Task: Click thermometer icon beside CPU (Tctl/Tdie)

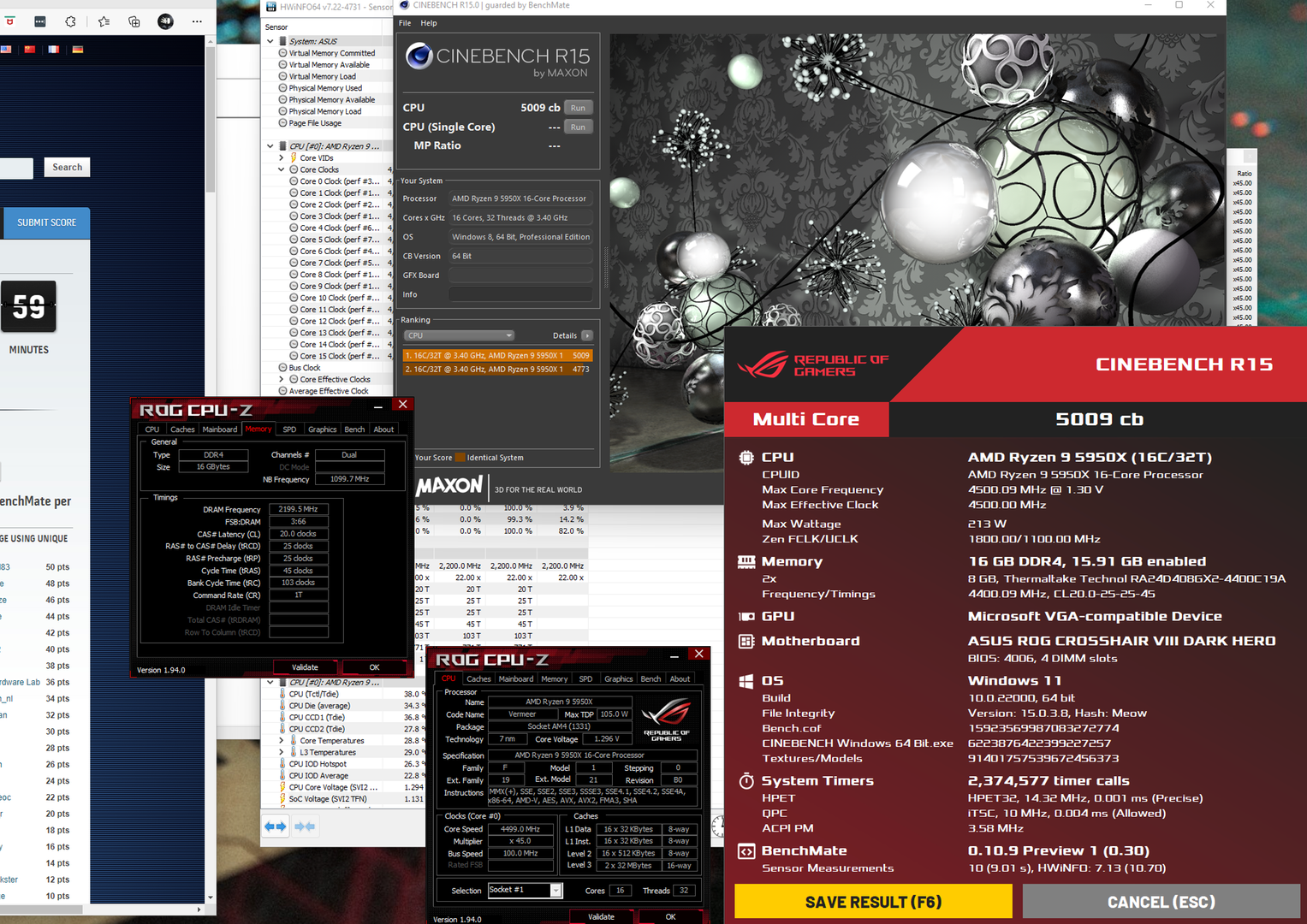Action: [x=282, y=694]
